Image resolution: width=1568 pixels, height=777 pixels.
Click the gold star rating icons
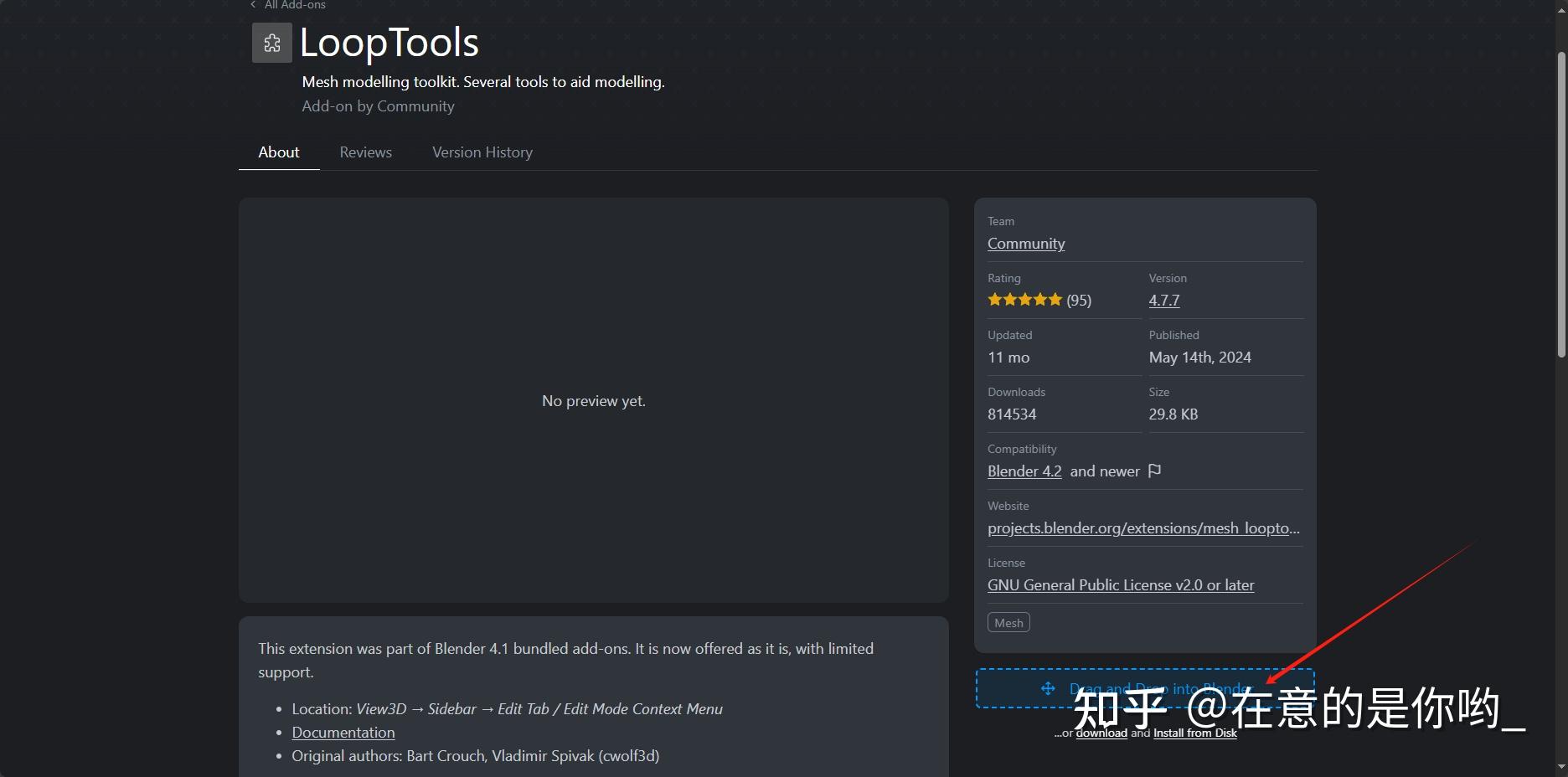click(x=1024, y=300)
